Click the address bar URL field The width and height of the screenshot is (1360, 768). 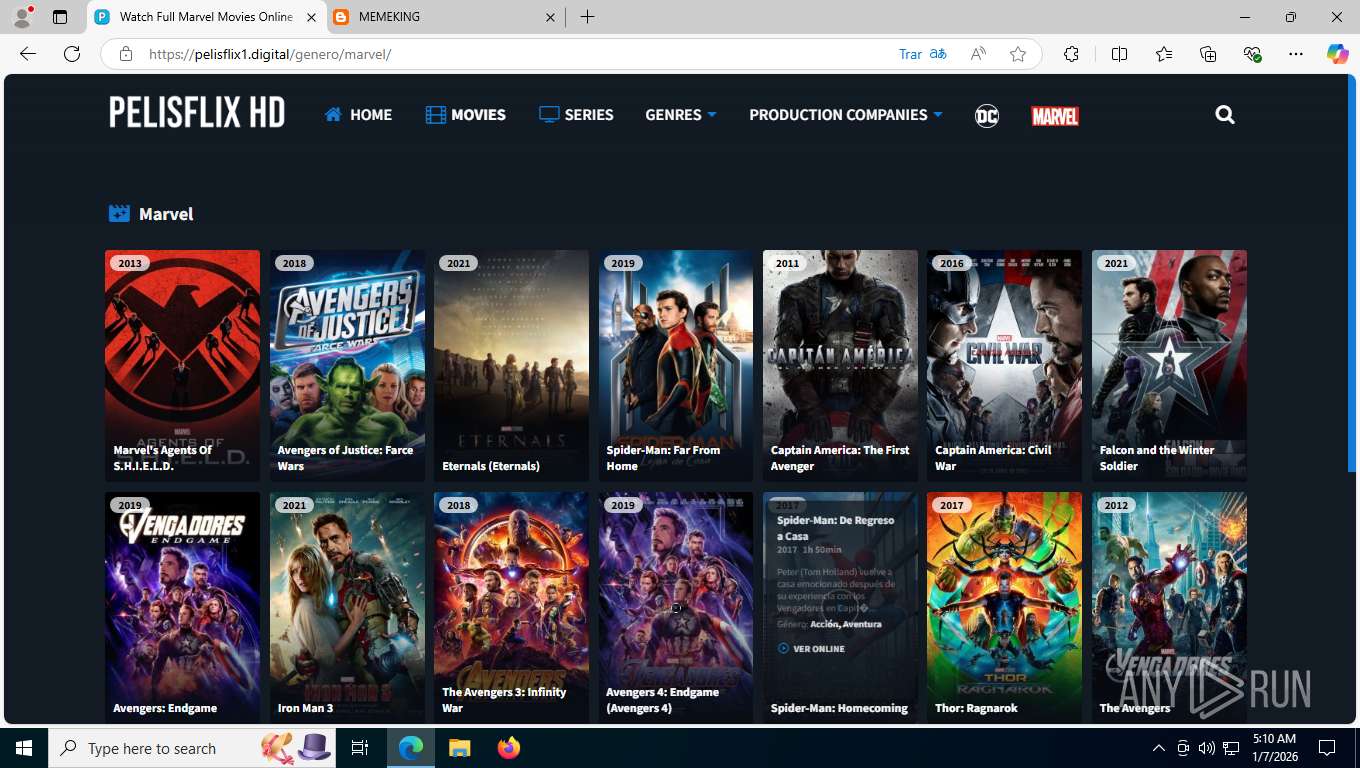[x=520, y=54]
